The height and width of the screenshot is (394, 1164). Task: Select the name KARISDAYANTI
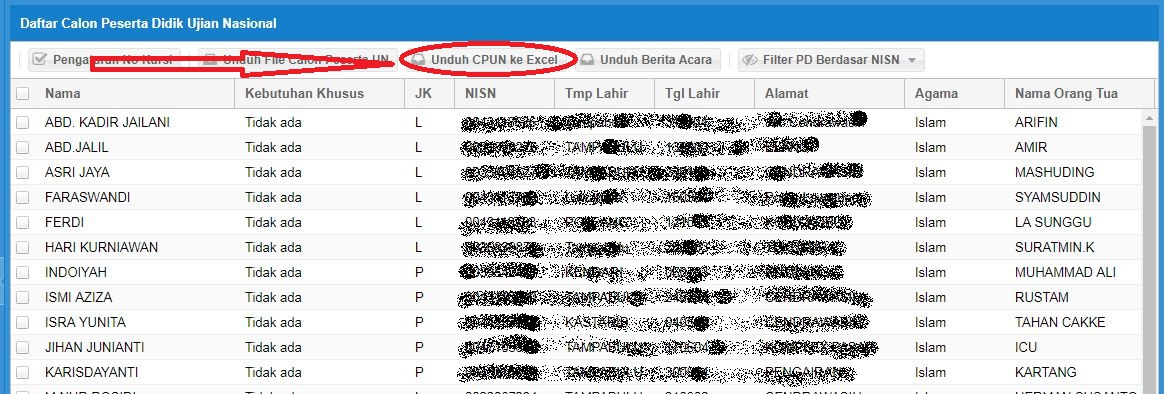91,372
